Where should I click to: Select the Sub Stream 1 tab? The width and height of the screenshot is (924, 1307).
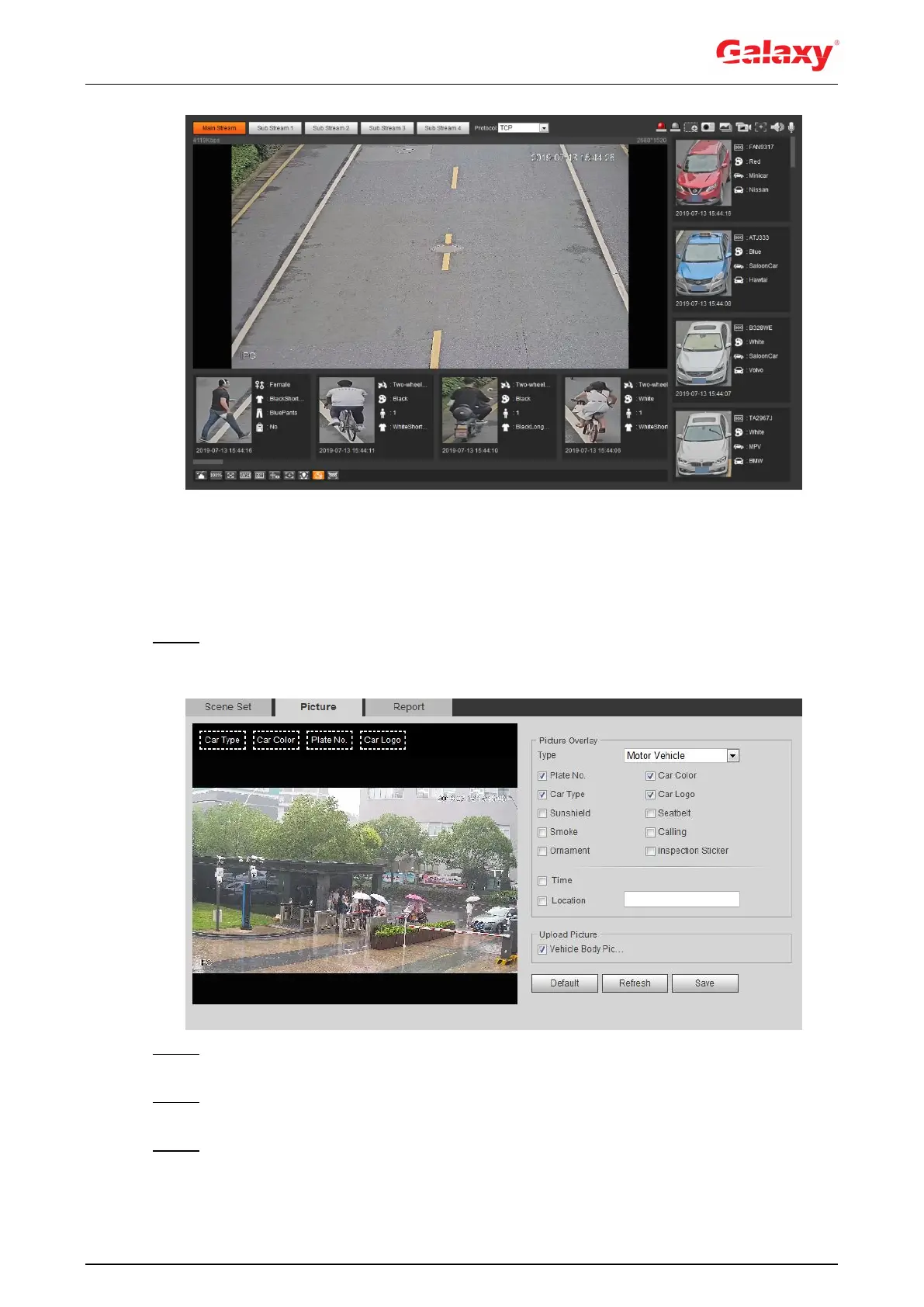point(275,128)
